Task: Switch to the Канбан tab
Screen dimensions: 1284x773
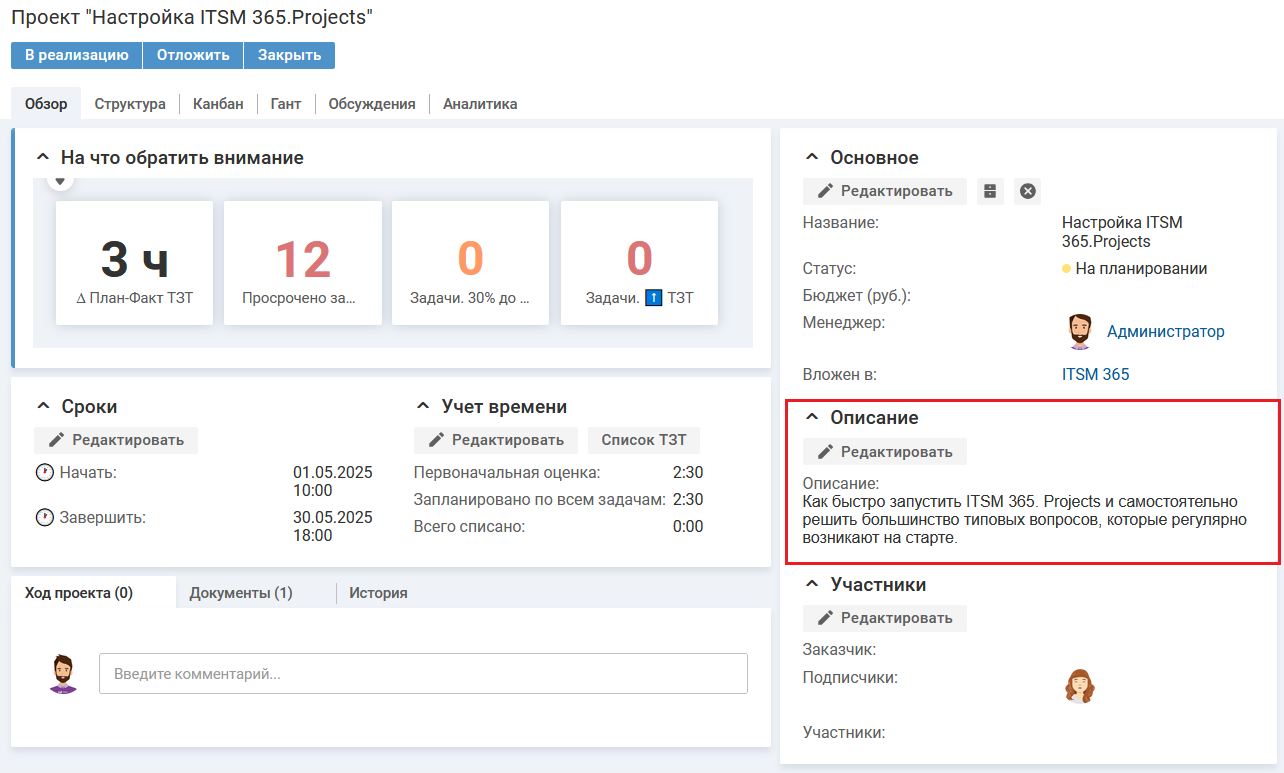Action: 218,104
